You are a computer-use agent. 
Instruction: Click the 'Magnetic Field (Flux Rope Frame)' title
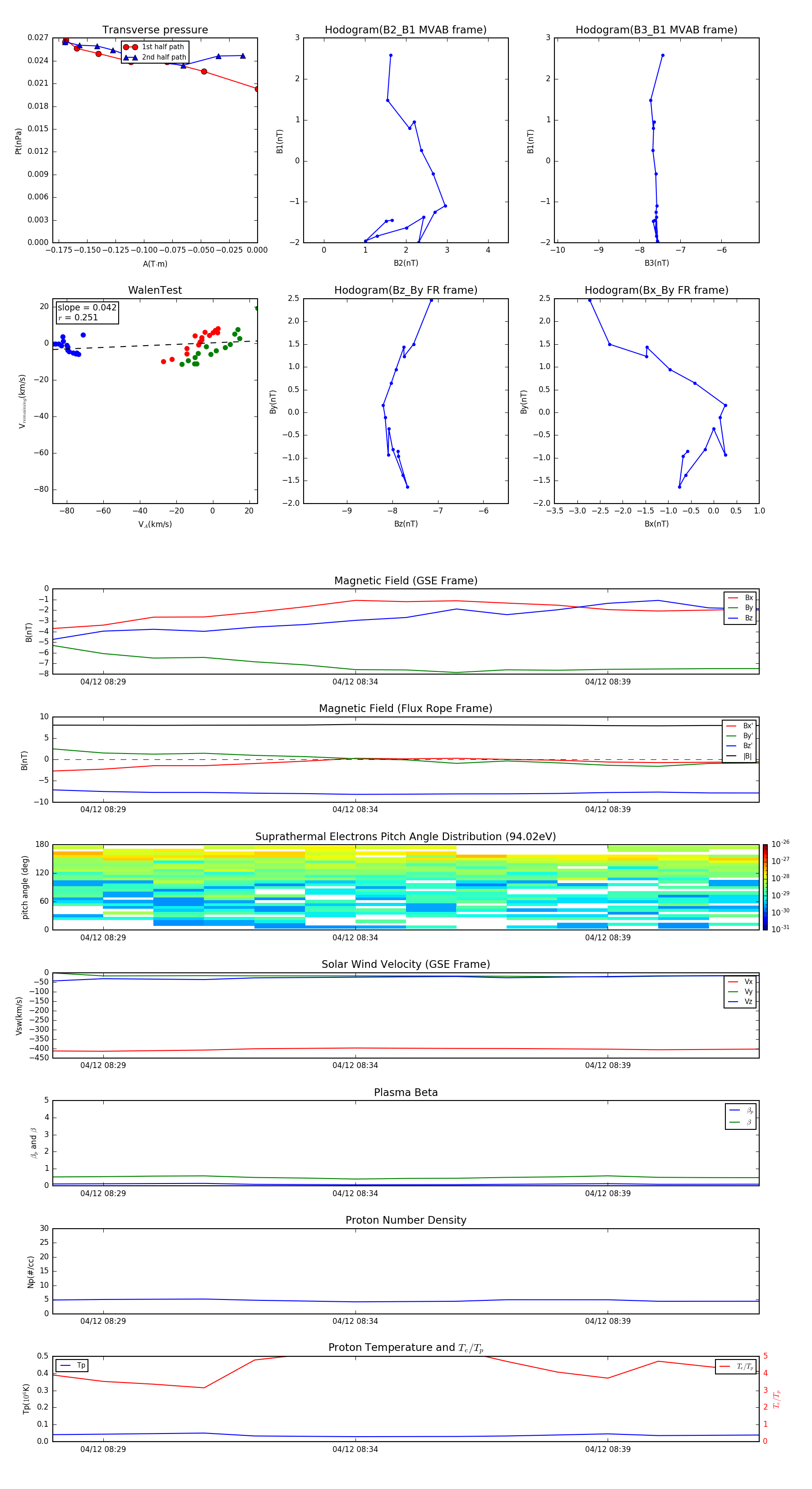click(406, 709)
